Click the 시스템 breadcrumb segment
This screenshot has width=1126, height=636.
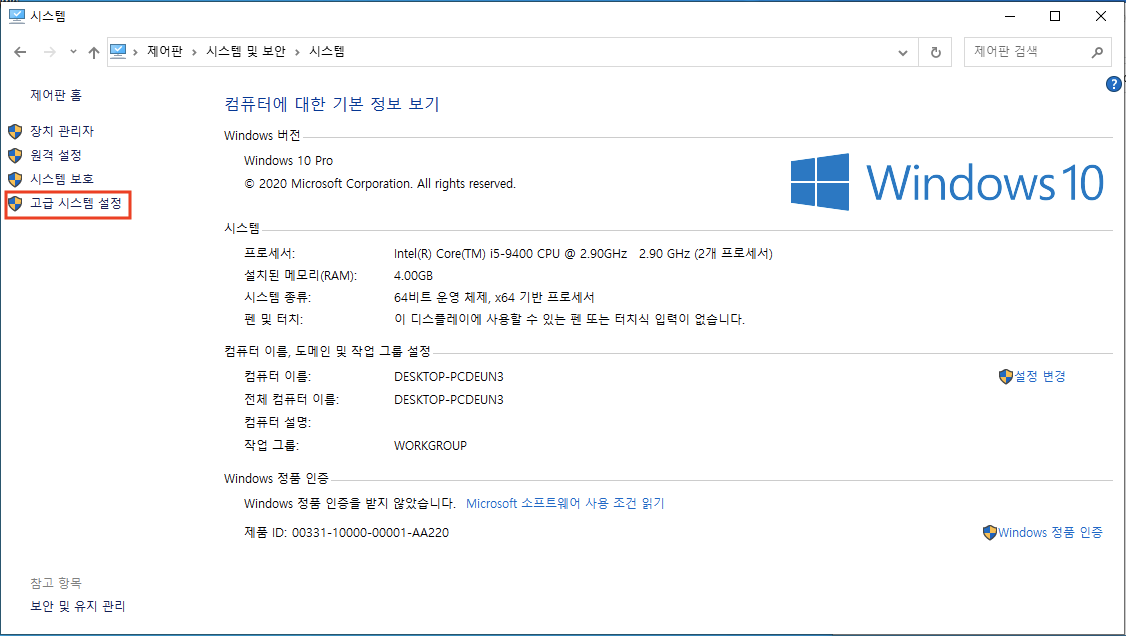327,52
